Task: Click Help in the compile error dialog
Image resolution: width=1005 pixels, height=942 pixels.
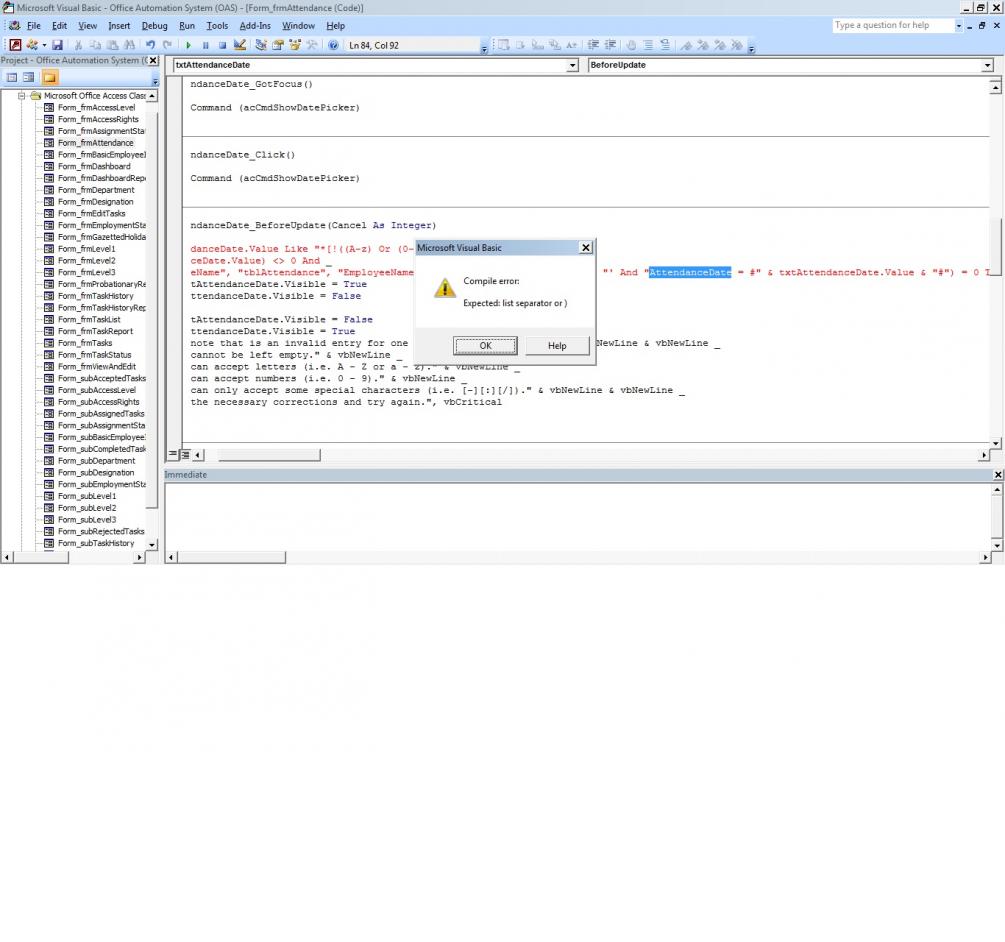Action: pyautogui.click(x=557, y=345)
